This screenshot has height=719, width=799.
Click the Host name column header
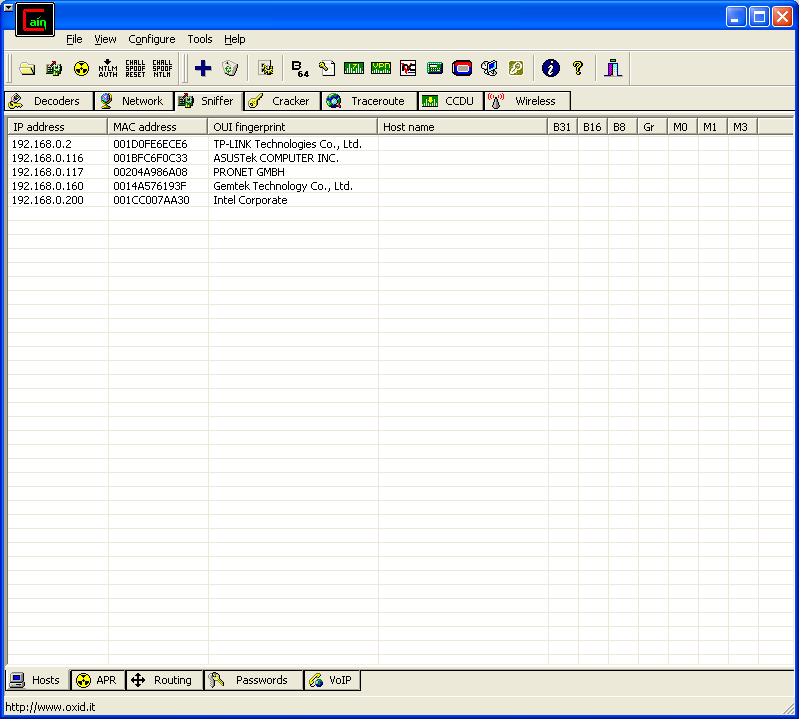pos(462,127)
